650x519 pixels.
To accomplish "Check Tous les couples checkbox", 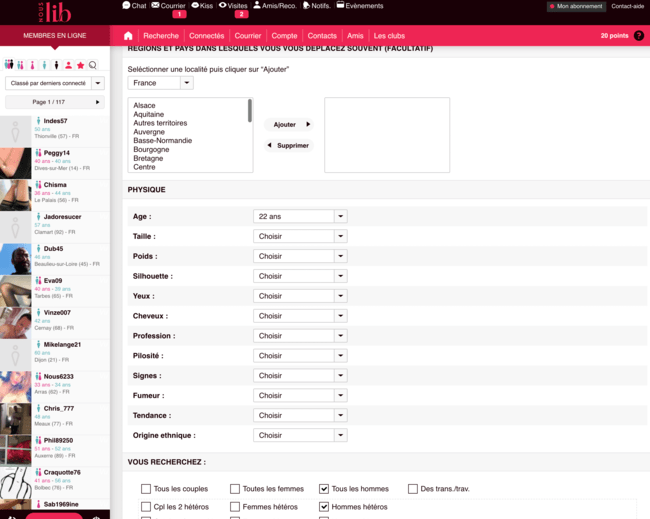I will click(146, 489).
